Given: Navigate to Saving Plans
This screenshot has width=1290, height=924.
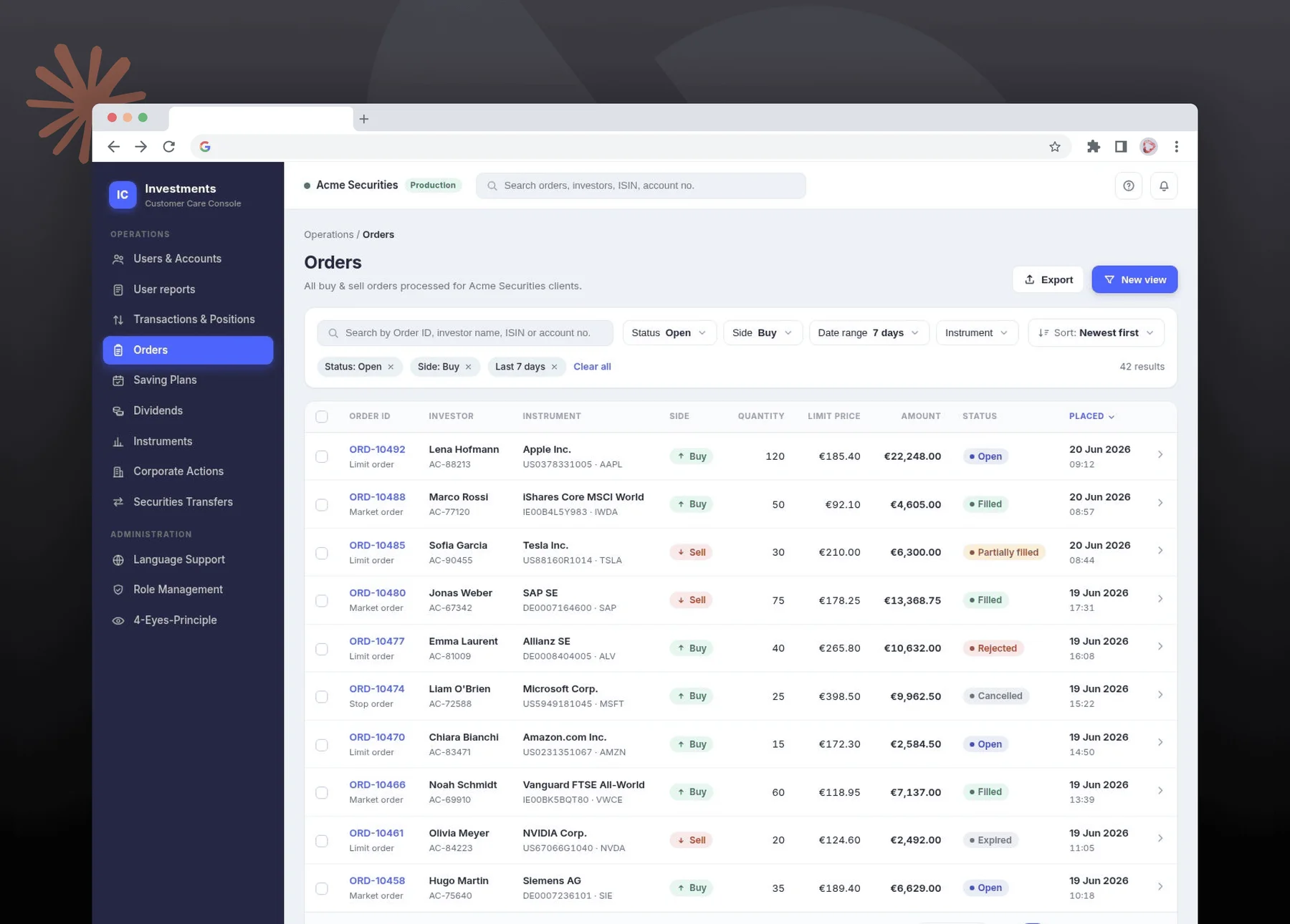Looking at the screenshot, I should point(188,380).
